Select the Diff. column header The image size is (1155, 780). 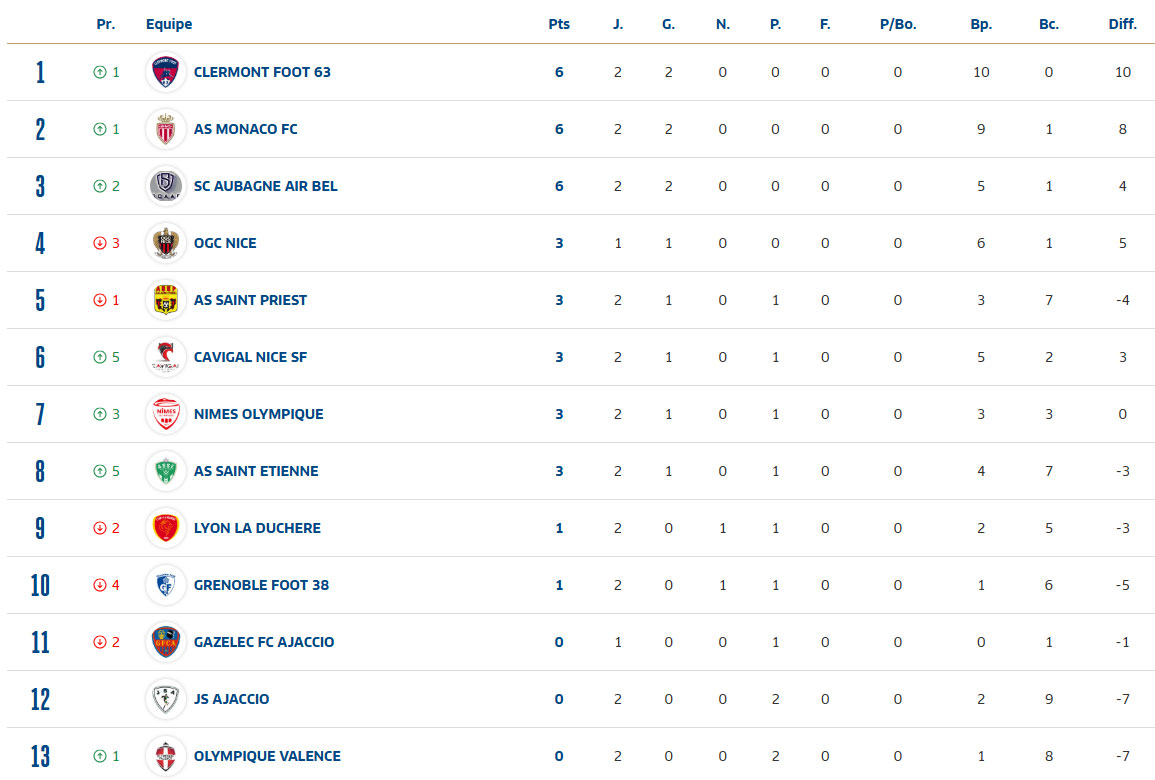click(x=1122, y=24)
